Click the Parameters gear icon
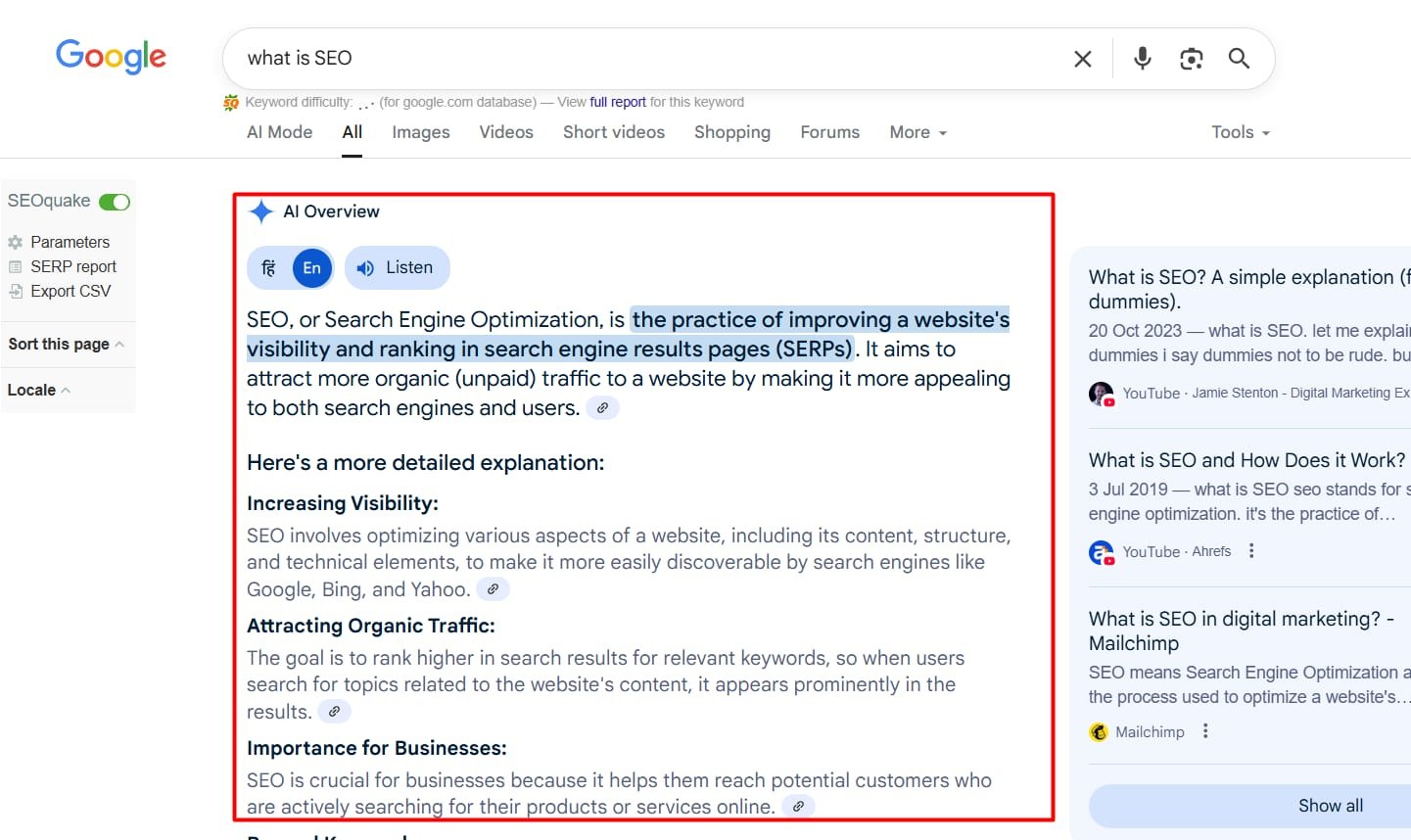The image size is (1411, 840). pyautogui.click(x=15, y=242)
